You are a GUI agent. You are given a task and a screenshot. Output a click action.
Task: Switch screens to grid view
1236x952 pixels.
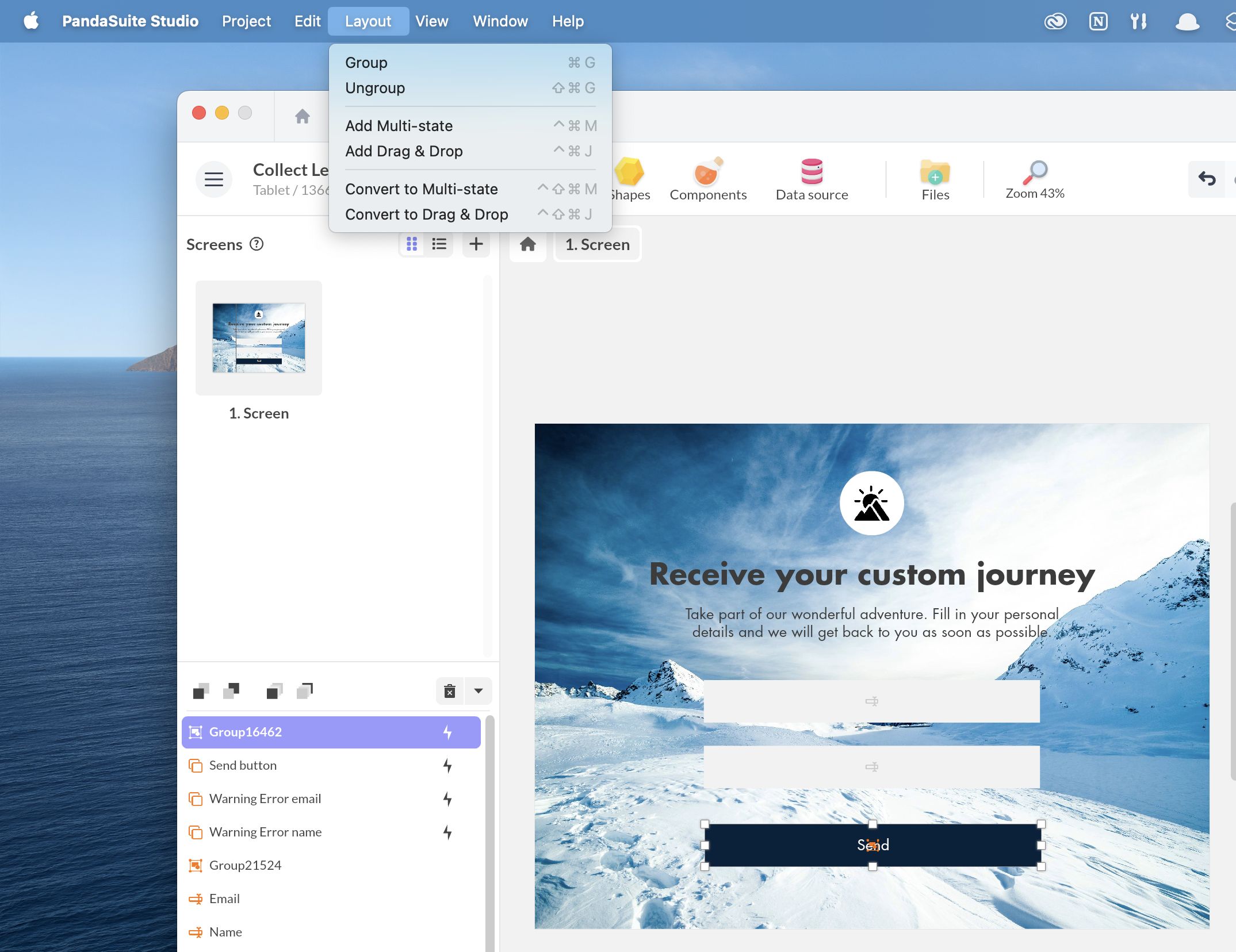point(412,244)
